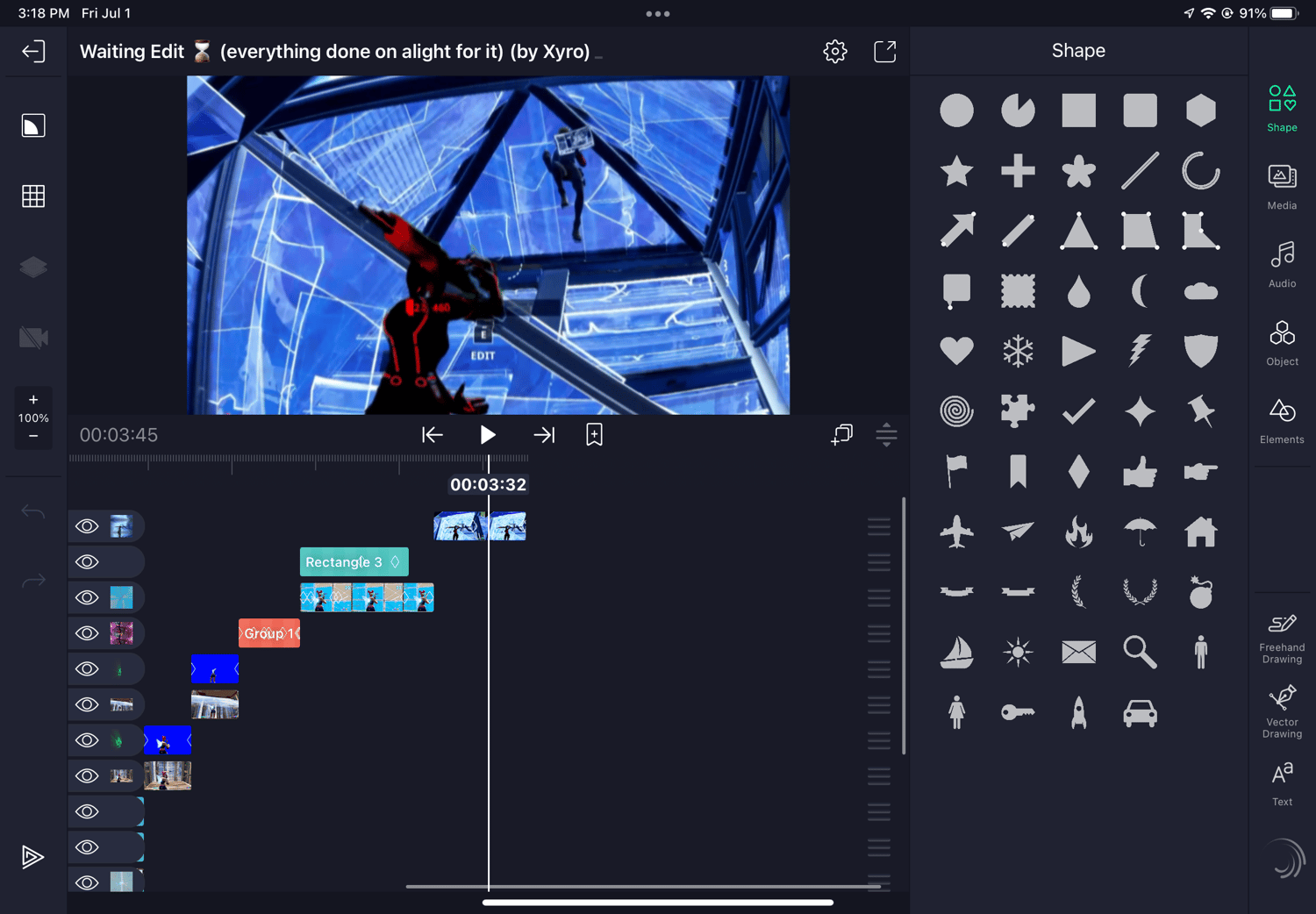
Task: Add an arrow shape
Action: [956, 231]
